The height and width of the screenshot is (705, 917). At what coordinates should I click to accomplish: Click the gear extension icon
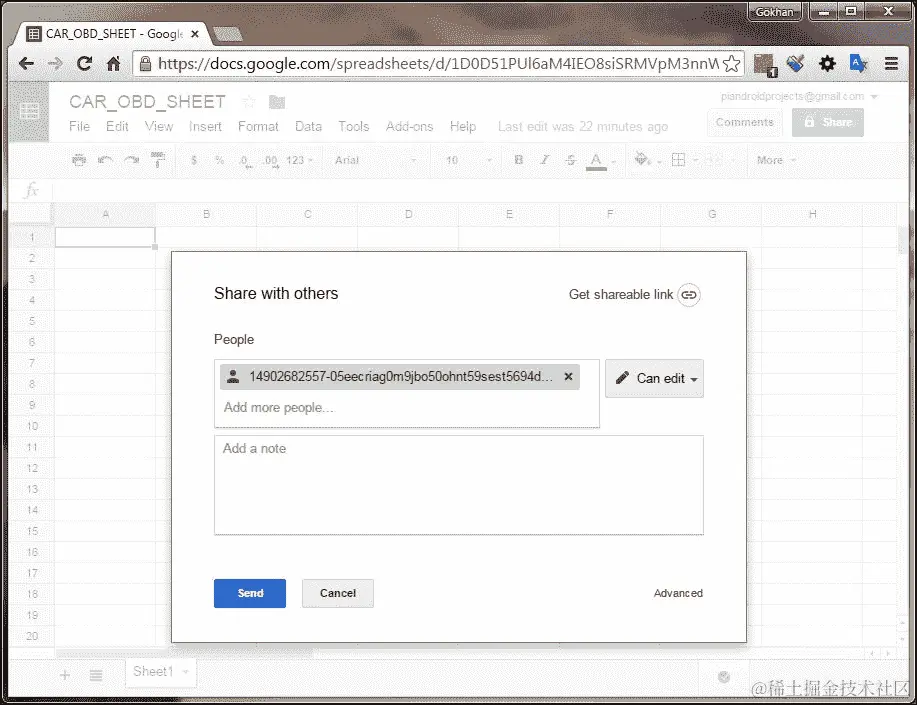[827, 63]
